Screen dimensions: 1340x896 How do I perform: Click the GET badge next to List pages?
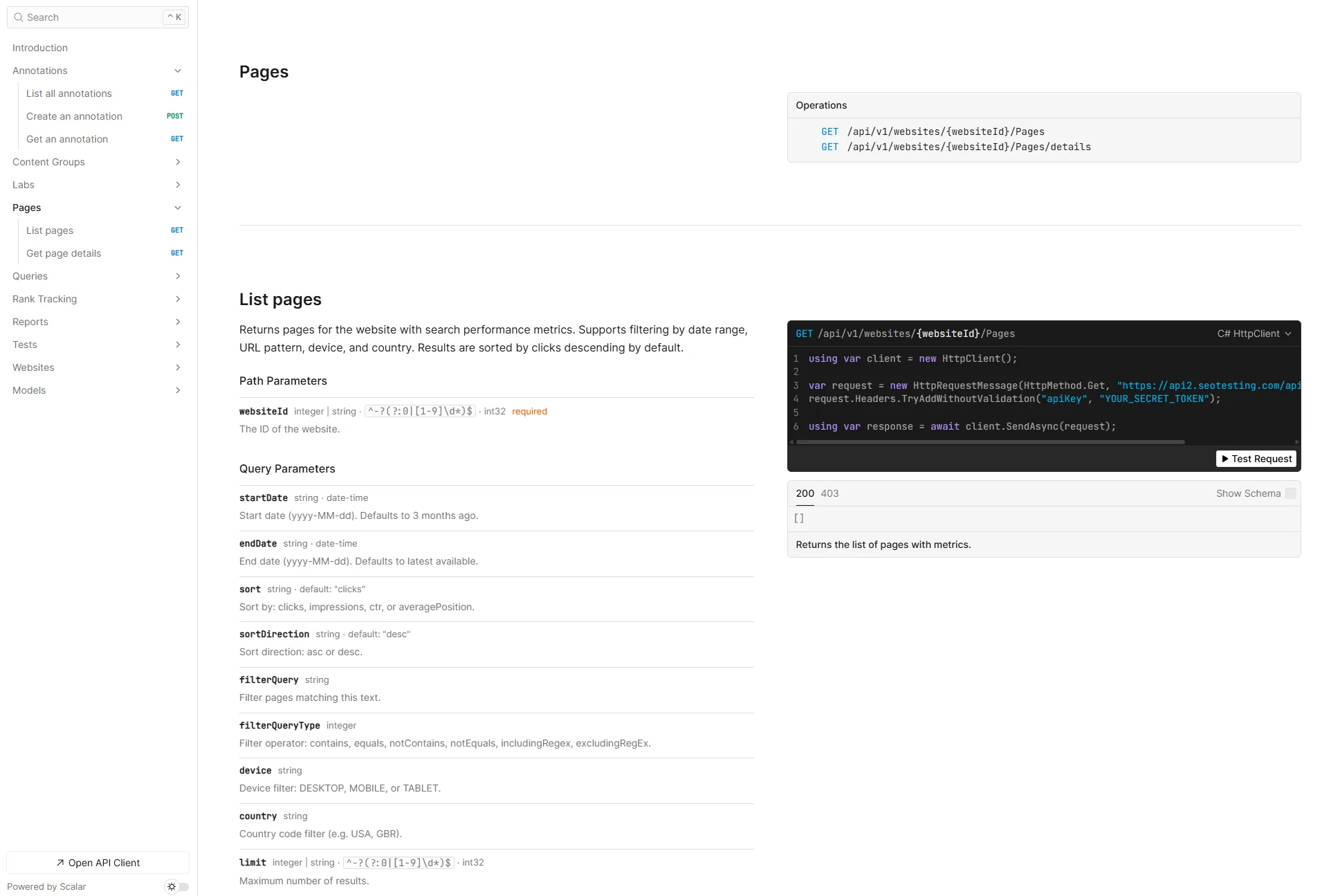pos(177,230)
